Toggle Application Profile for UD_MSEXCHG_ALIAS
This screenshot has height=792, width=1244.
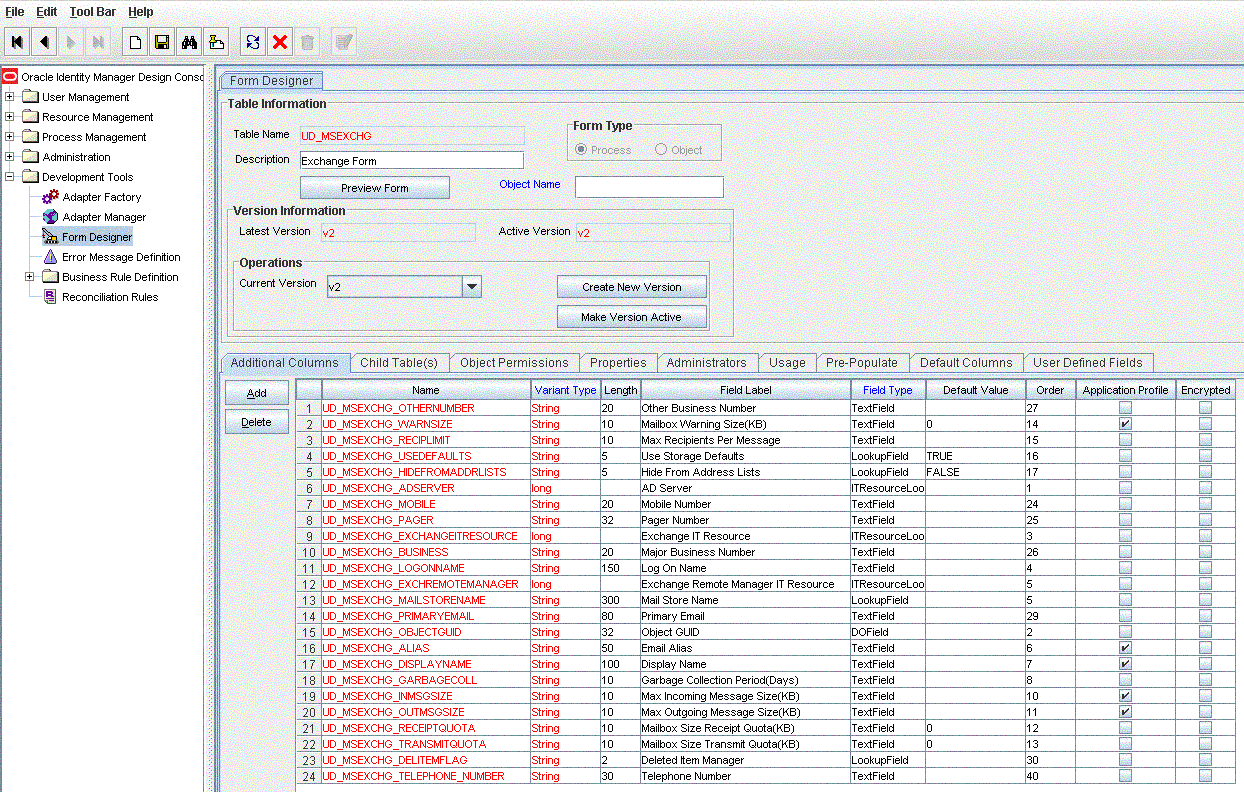click(x=1125, y=648)
